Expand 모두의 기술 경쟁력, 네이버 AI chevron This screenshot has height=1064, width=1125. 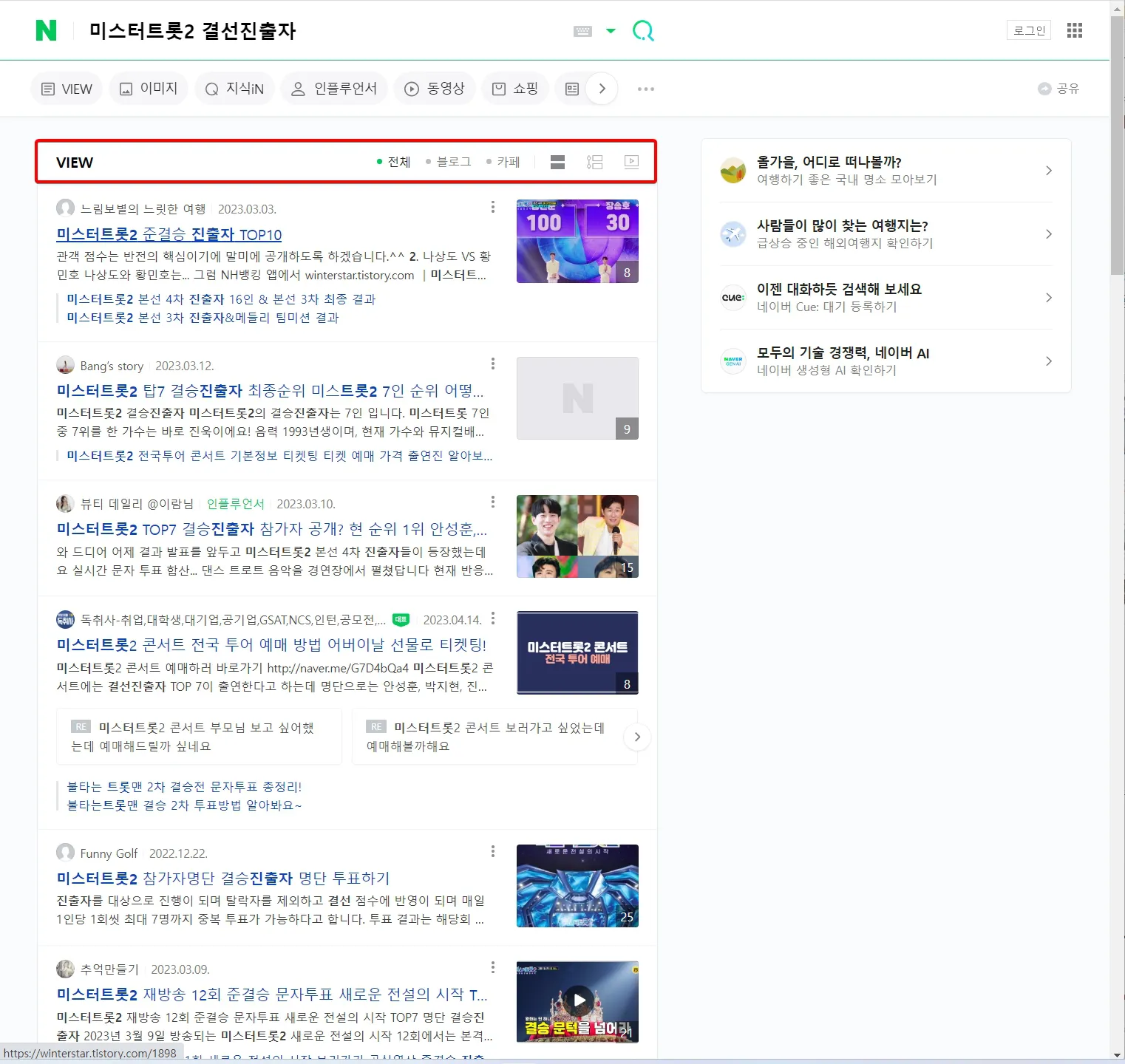(1048, 361)
